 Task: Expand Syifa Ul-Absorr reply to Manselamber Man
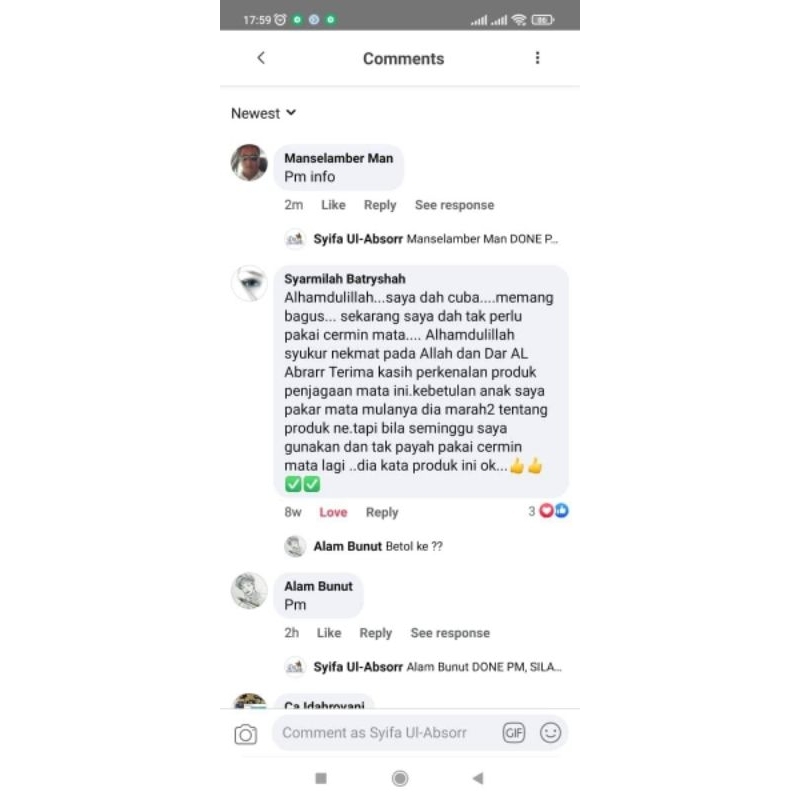pos(421,239)
